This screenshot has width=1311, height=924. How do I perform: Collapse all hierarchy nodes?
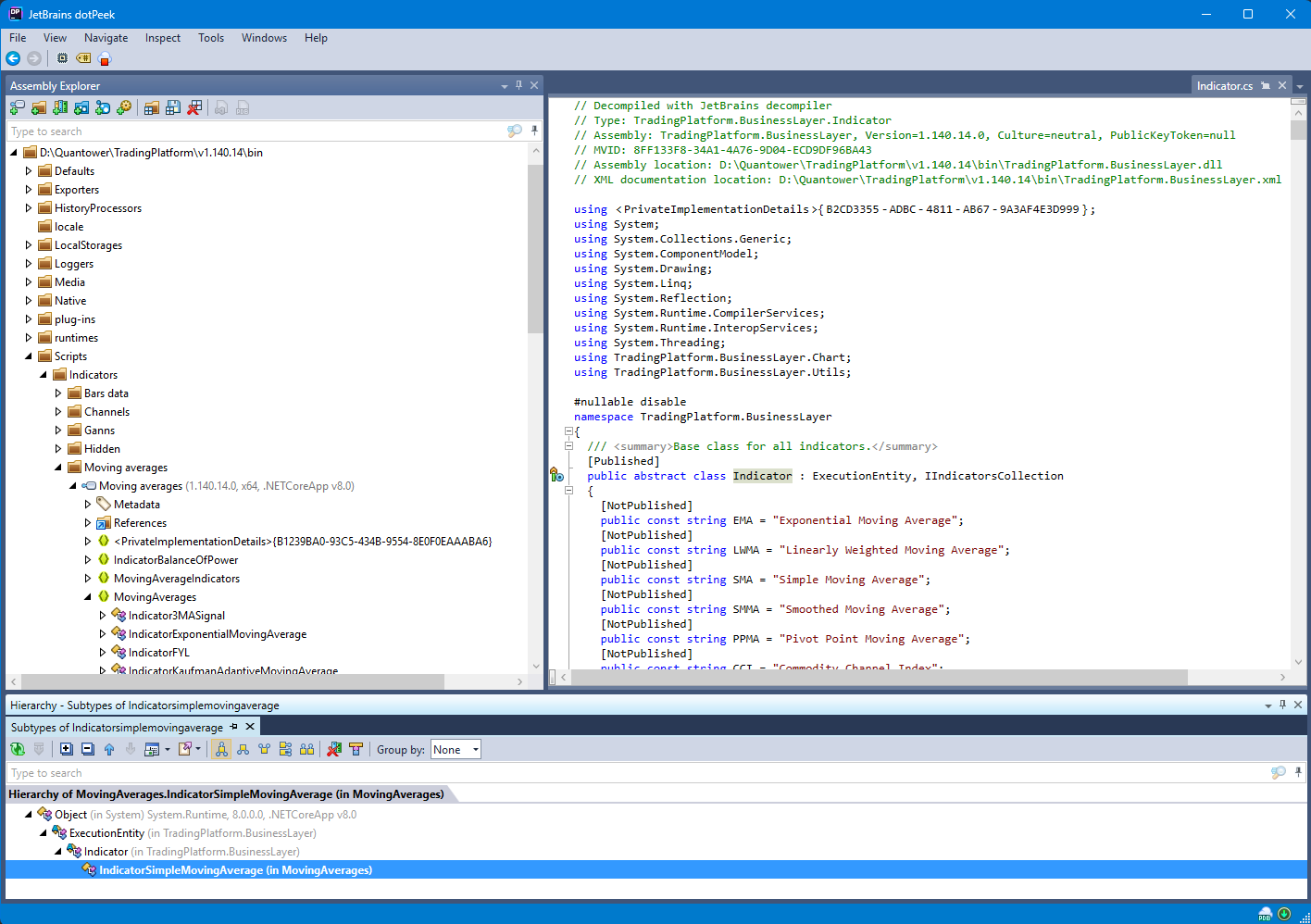87,749
